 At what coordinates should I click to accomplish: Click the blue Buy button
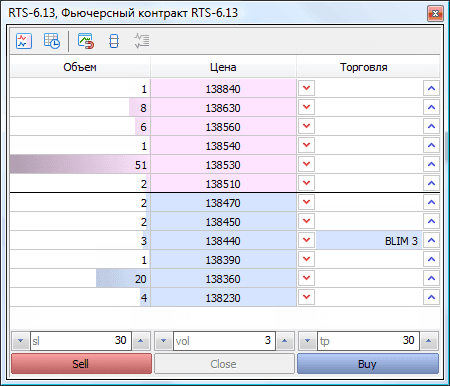pyautogui.click(x=368, y=364)
